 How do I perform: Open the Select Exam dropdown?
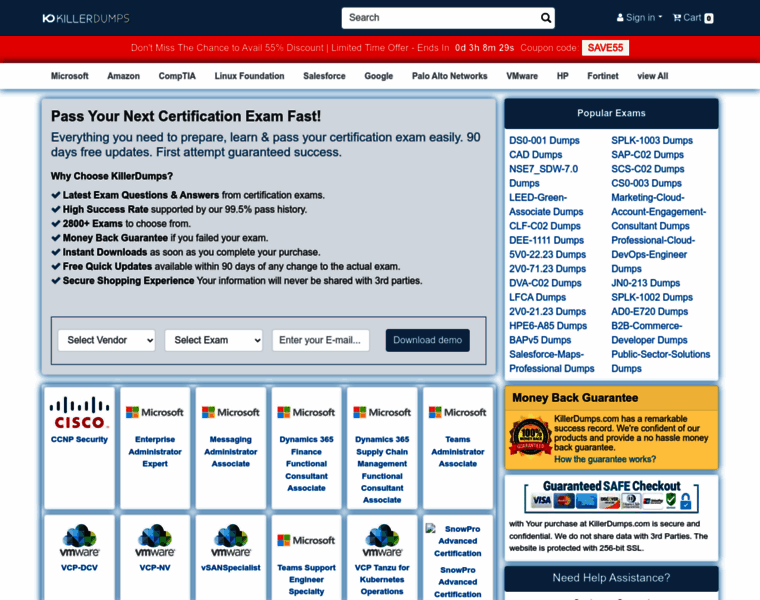tap(214, 340)
